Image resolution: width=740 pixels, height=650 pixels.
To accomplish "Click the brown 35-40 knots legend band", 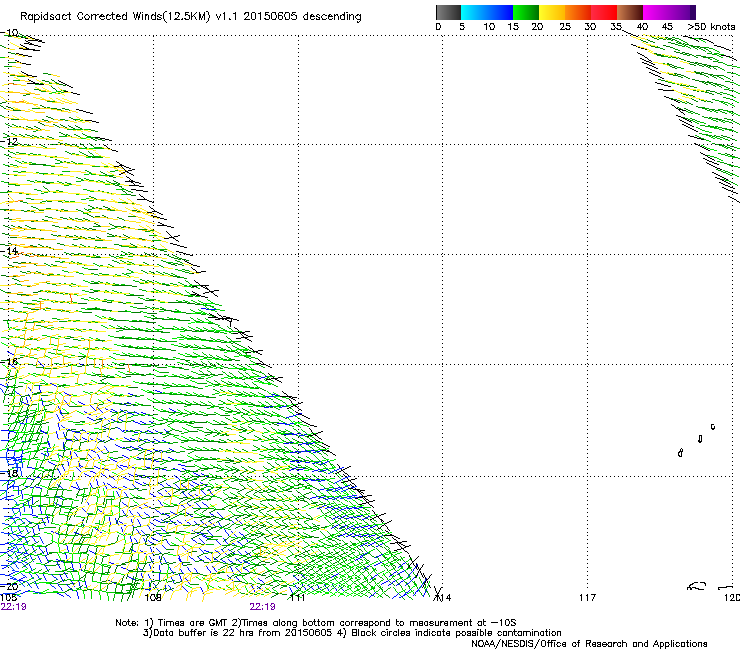I will click(x=630, y=12).
